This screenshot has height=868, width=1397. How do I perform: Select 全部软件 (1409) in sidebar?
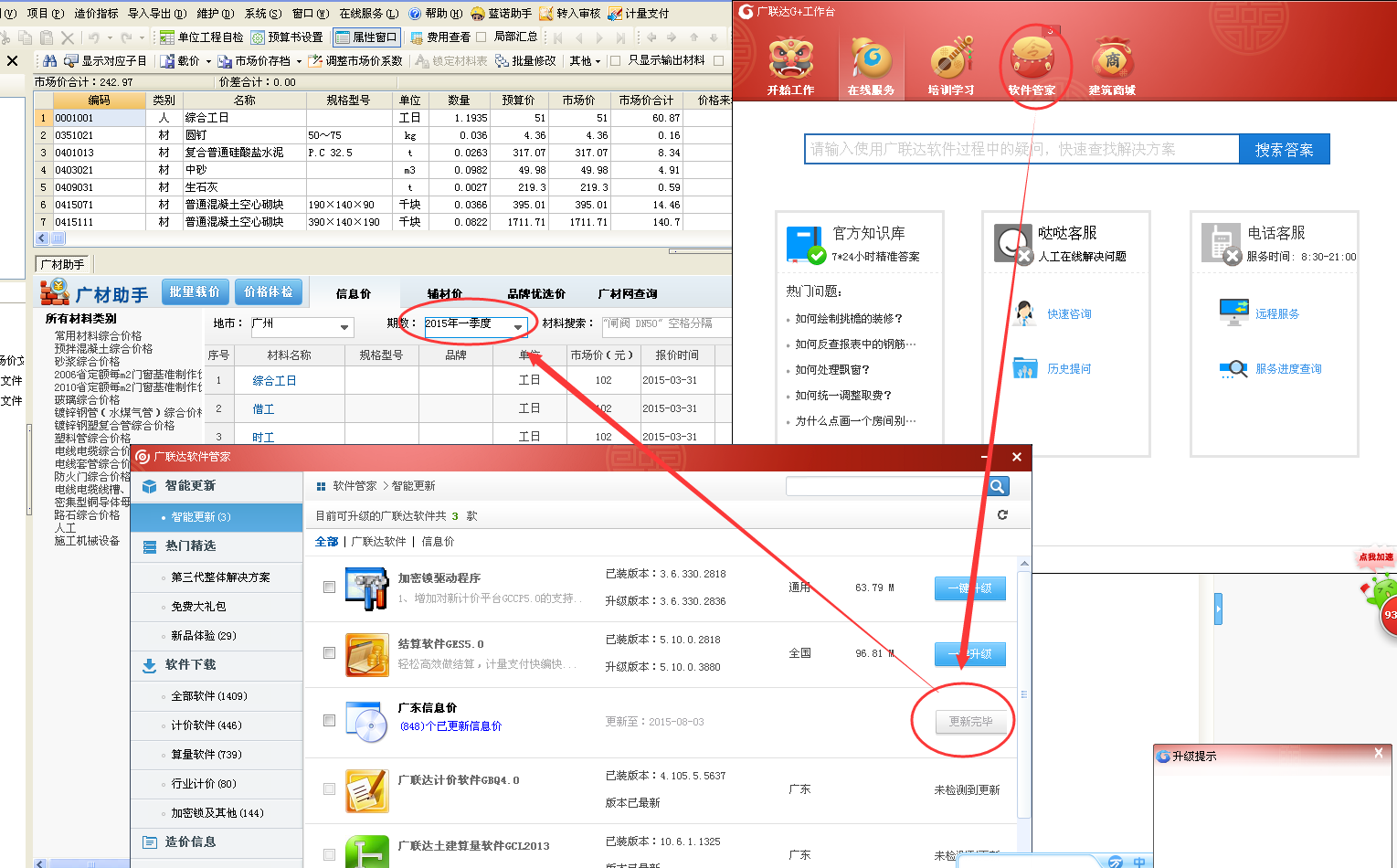pyautogui.click(x=217, y=696)
